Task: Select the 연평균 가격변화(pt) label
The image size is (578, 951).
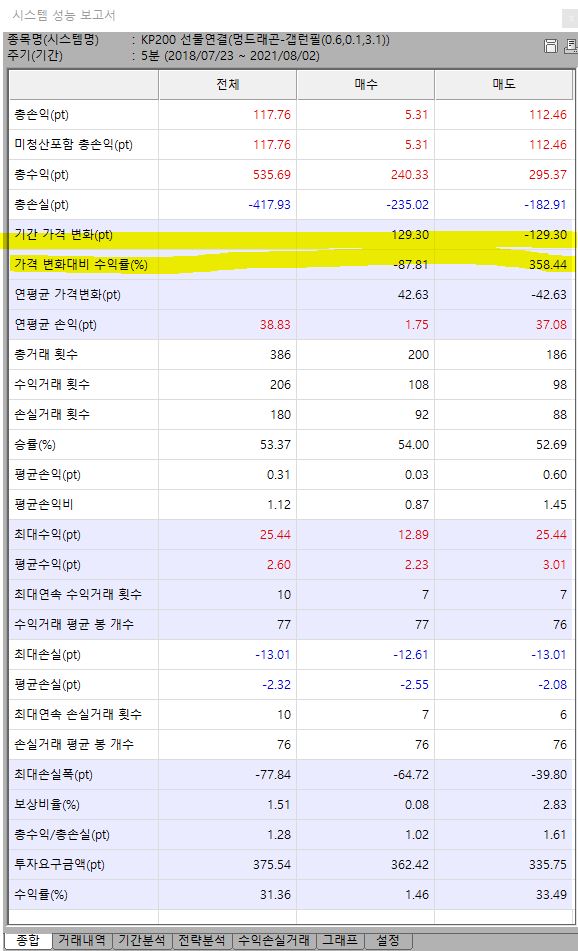Action: tap(67, 295)
